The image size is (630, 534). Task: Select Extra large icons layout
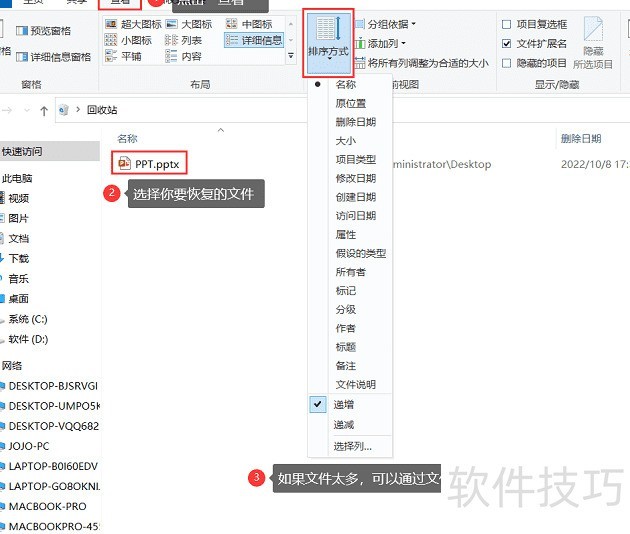tap(133, 24)
